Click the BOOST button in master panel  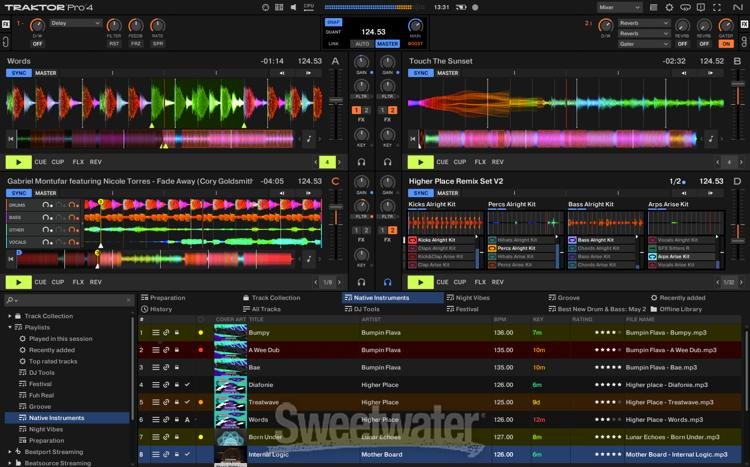pyautogui.click(x=415, y=44)
